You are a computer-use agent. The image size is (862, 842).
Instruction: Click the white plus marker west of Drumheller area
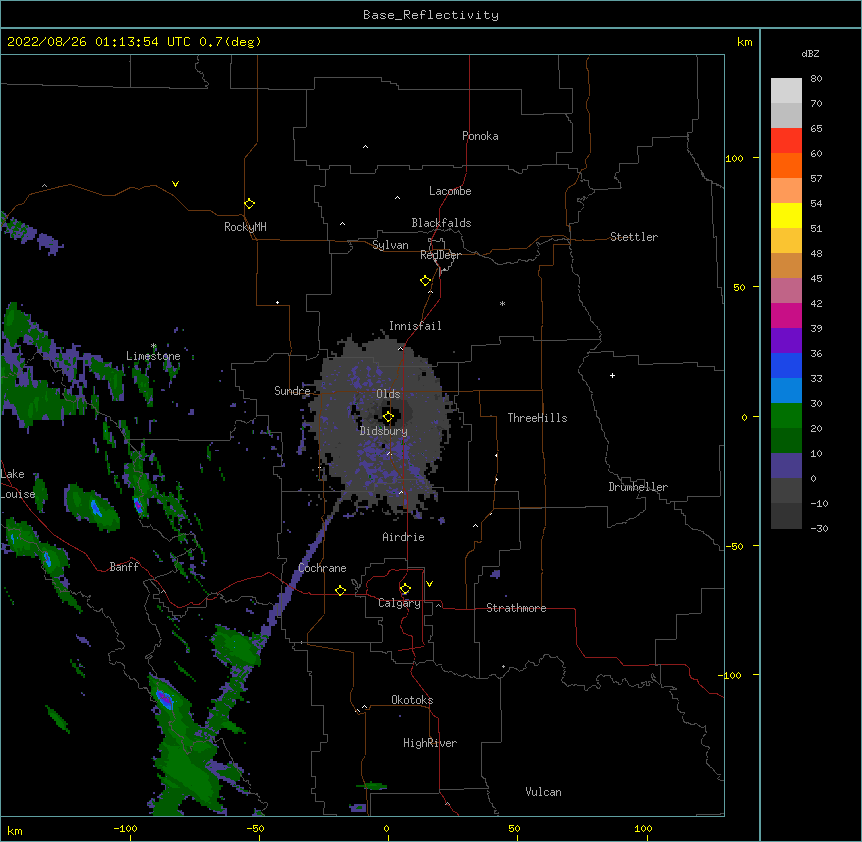click(612, 375)
